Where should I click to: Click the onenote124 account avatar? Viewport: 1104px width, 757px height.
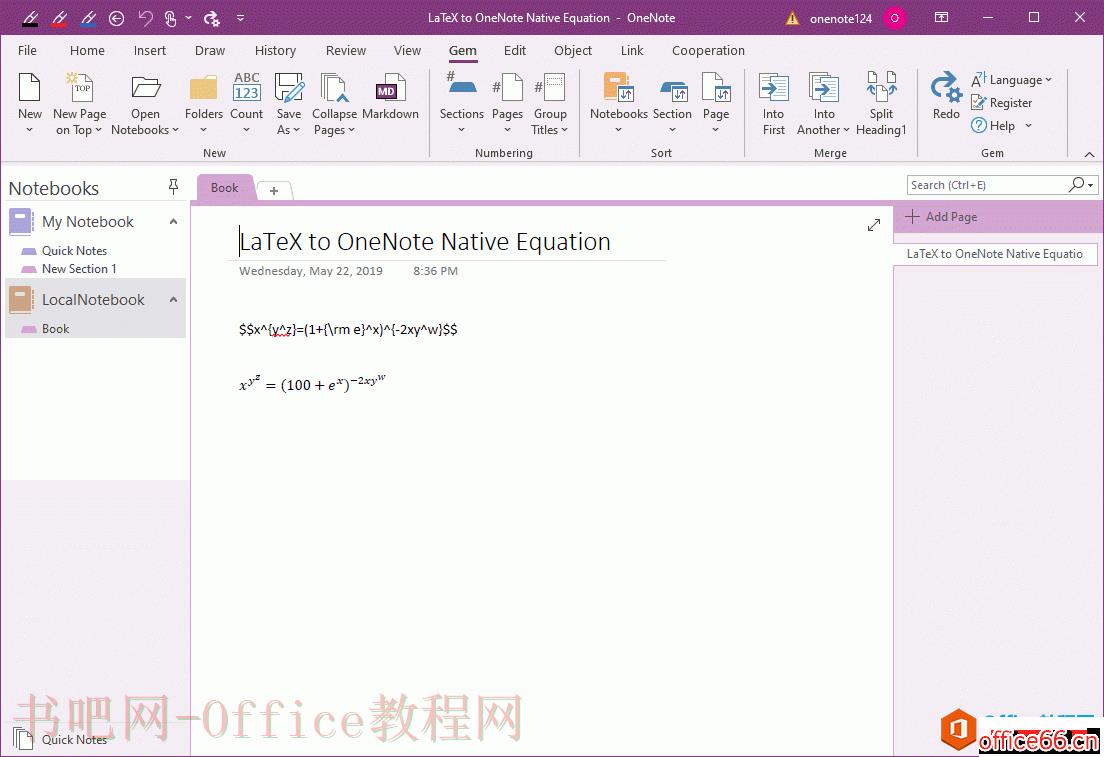[x=895, y=18]
